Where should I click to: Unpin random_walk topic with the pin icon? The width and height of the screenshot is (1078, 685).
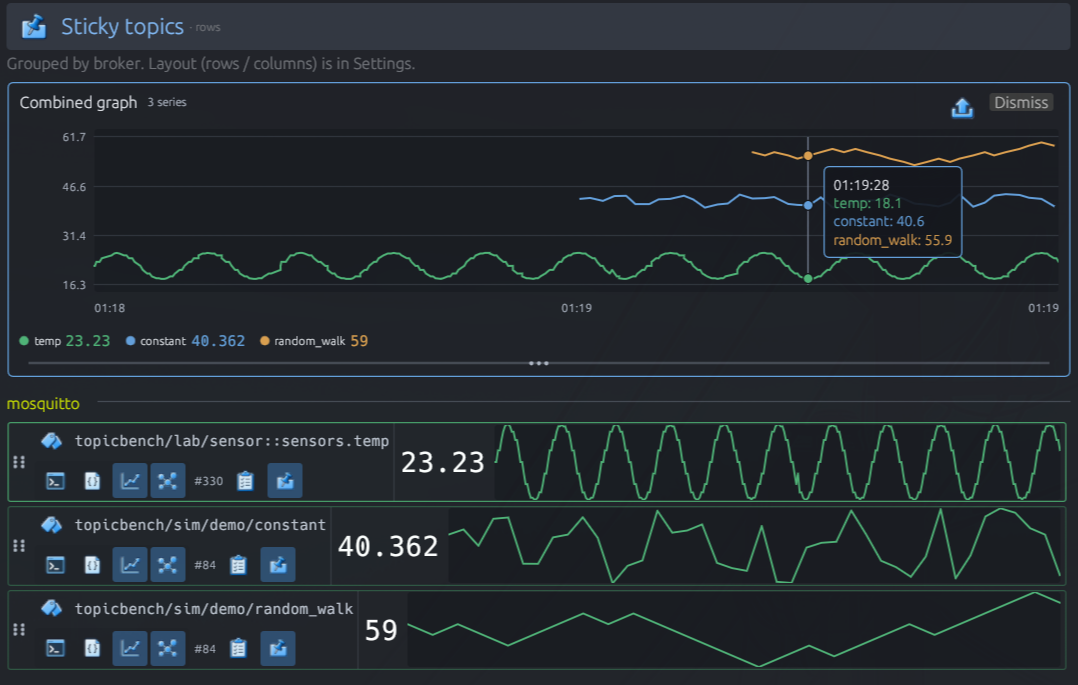[278, 648]
